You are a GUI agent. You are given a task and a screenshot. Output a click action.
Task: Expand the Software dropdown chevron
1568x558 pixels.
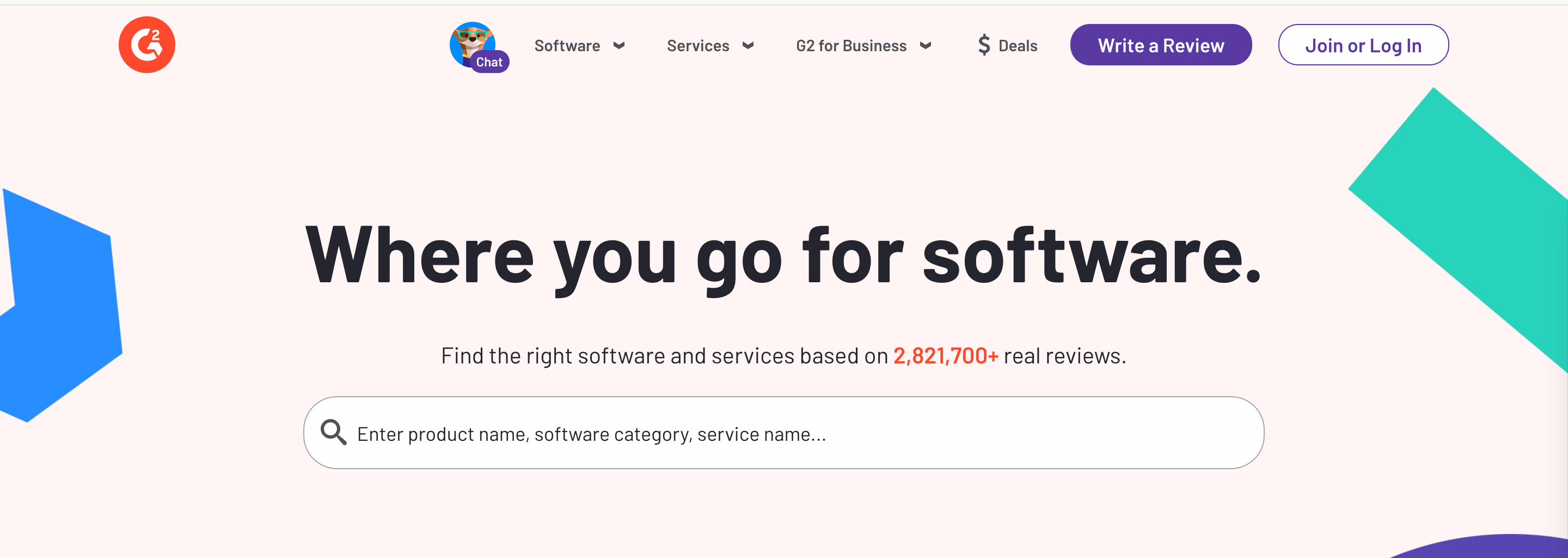tap(619, 46)
